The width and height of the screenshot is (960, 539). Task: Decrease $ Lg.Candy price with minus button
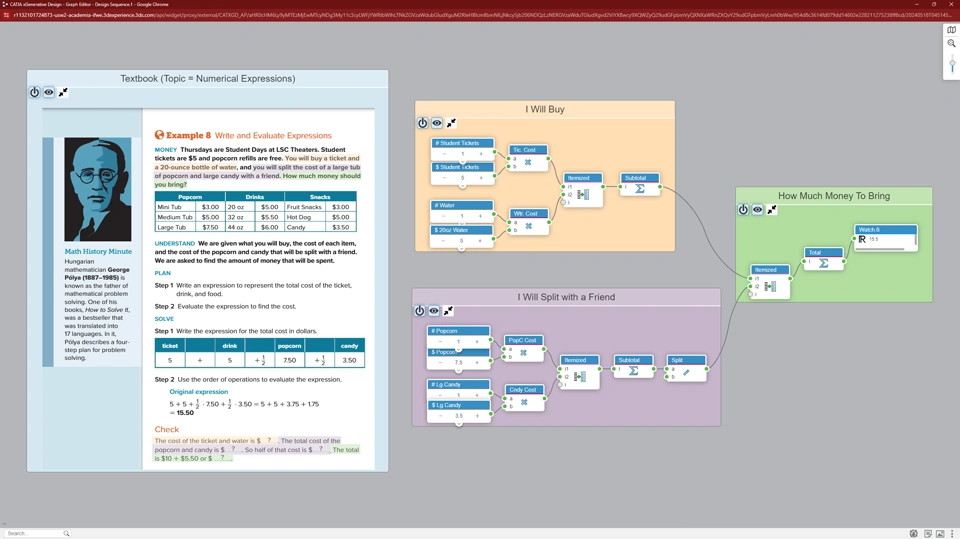(x=440, y=415)
